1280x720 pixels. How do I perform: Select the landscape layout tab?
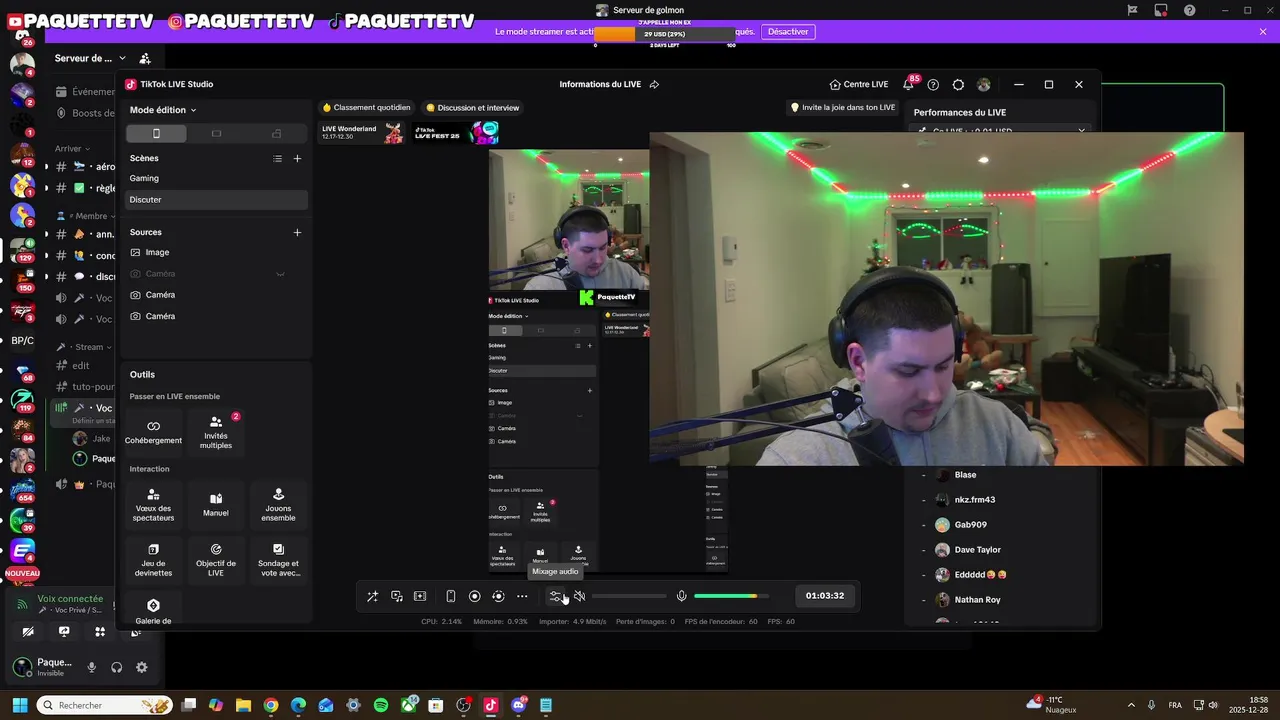[216, 133]
